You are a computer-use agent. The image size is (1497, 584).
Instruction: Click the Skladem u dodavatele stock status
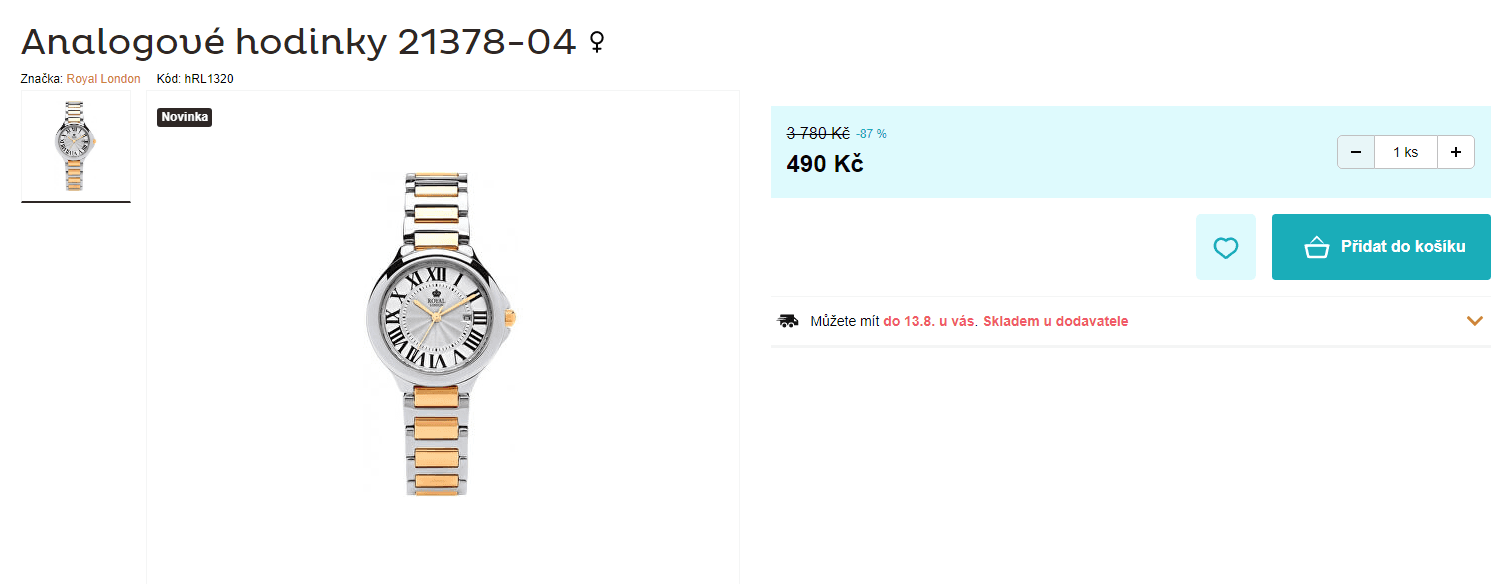[x=1055, y=321]
